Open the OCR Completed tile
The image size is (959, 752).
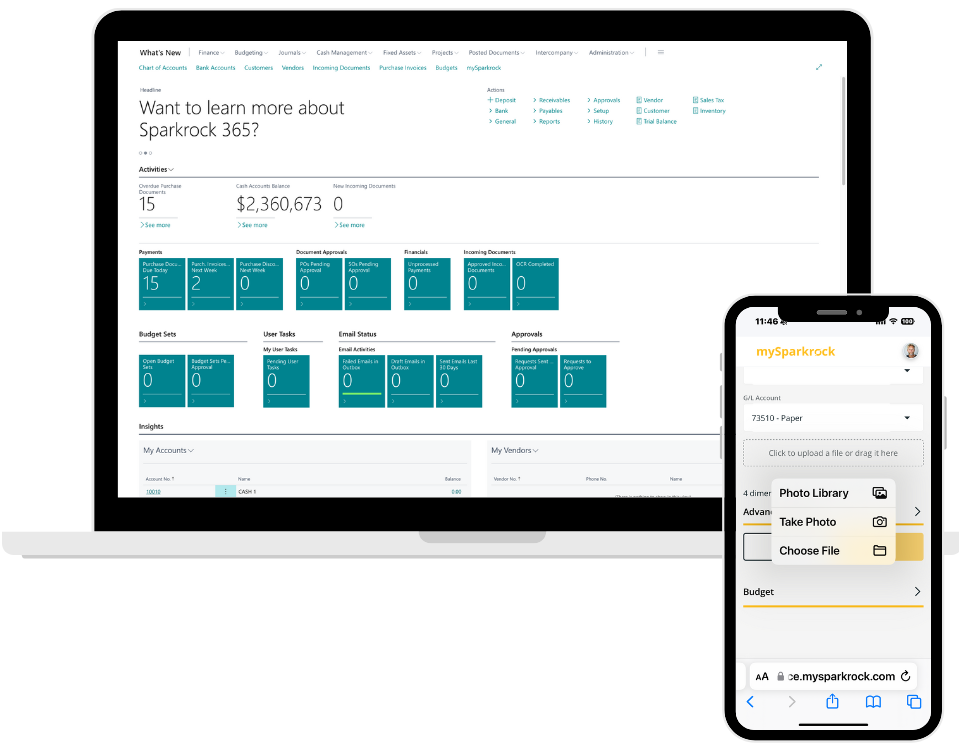point(535,284)
